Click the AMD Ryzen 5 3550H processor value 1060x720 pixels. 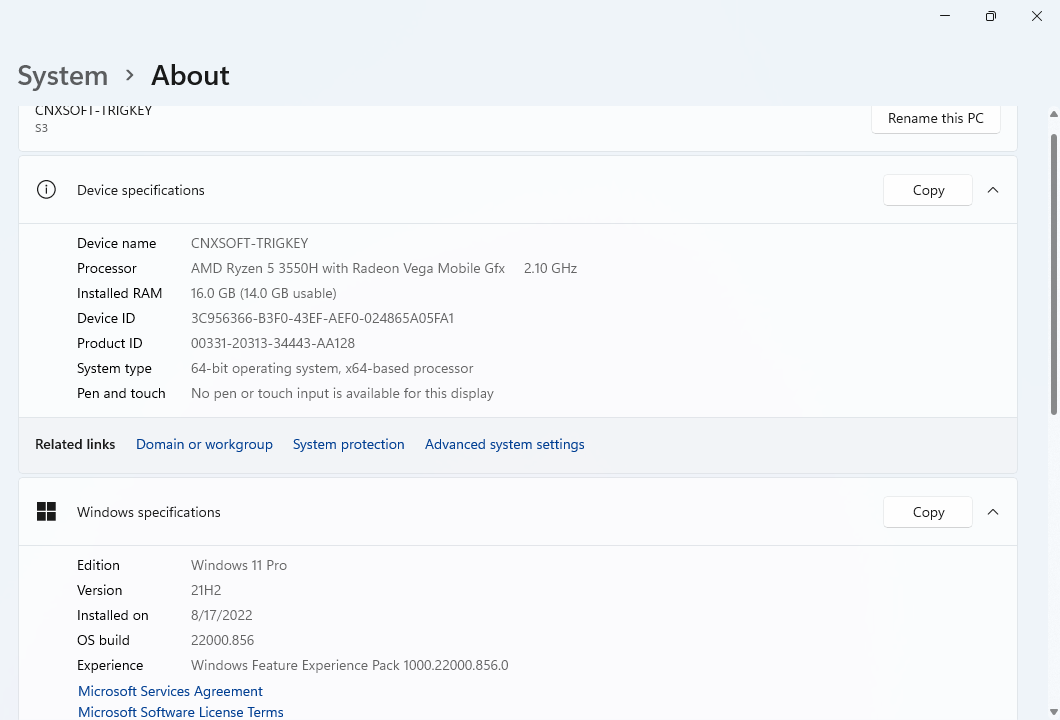[347, 268]
